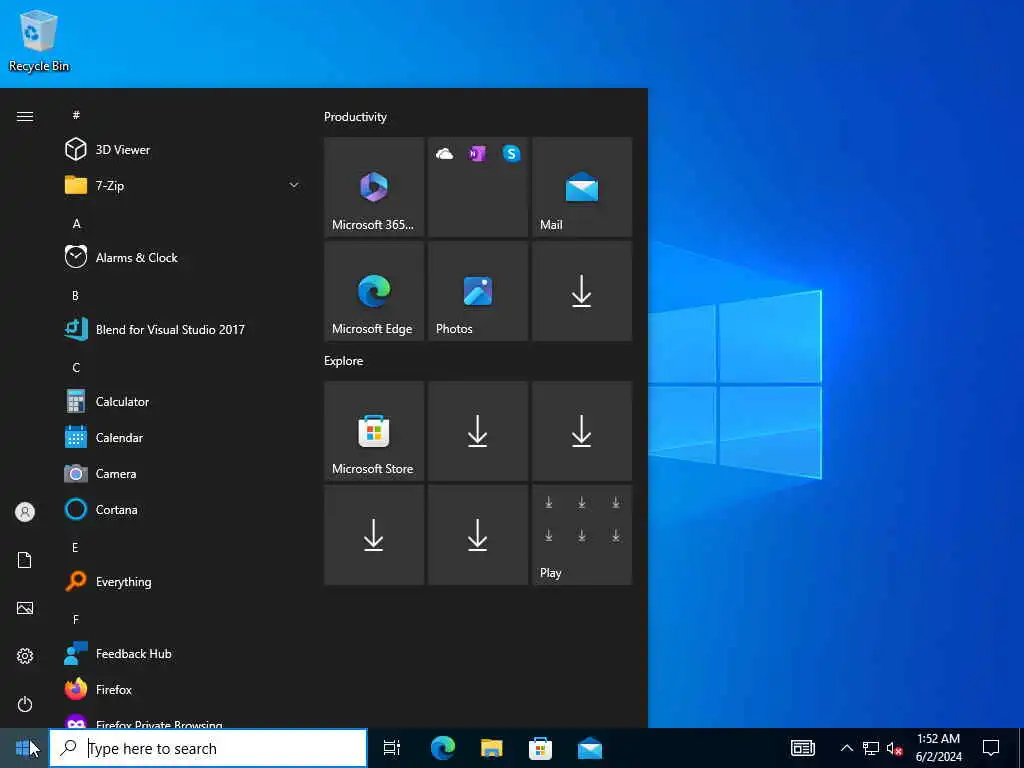Viewport: 1024px width, 768px height.
Task: Open the notification center icon
Action: (991, 748)
